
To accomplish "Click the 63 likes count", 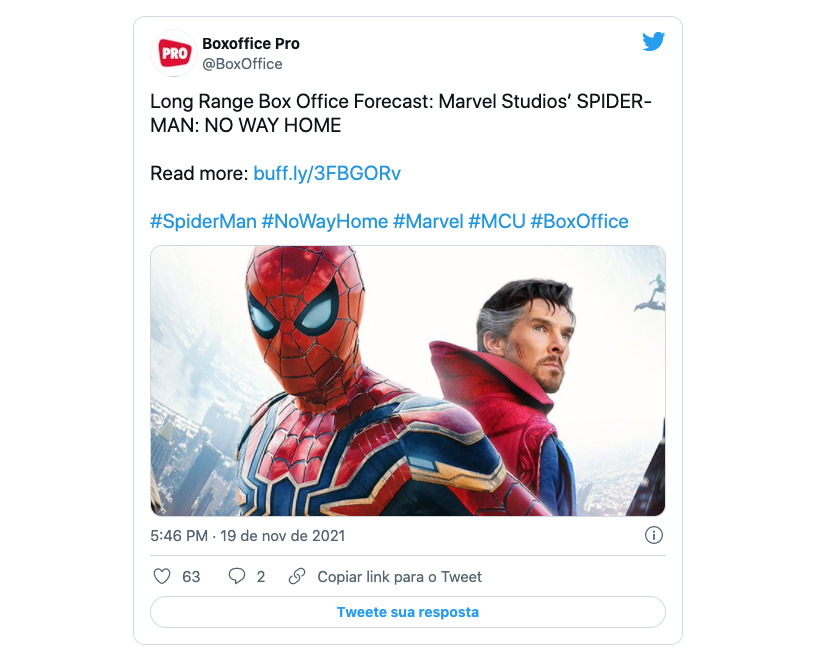I will tap(191, 577).
